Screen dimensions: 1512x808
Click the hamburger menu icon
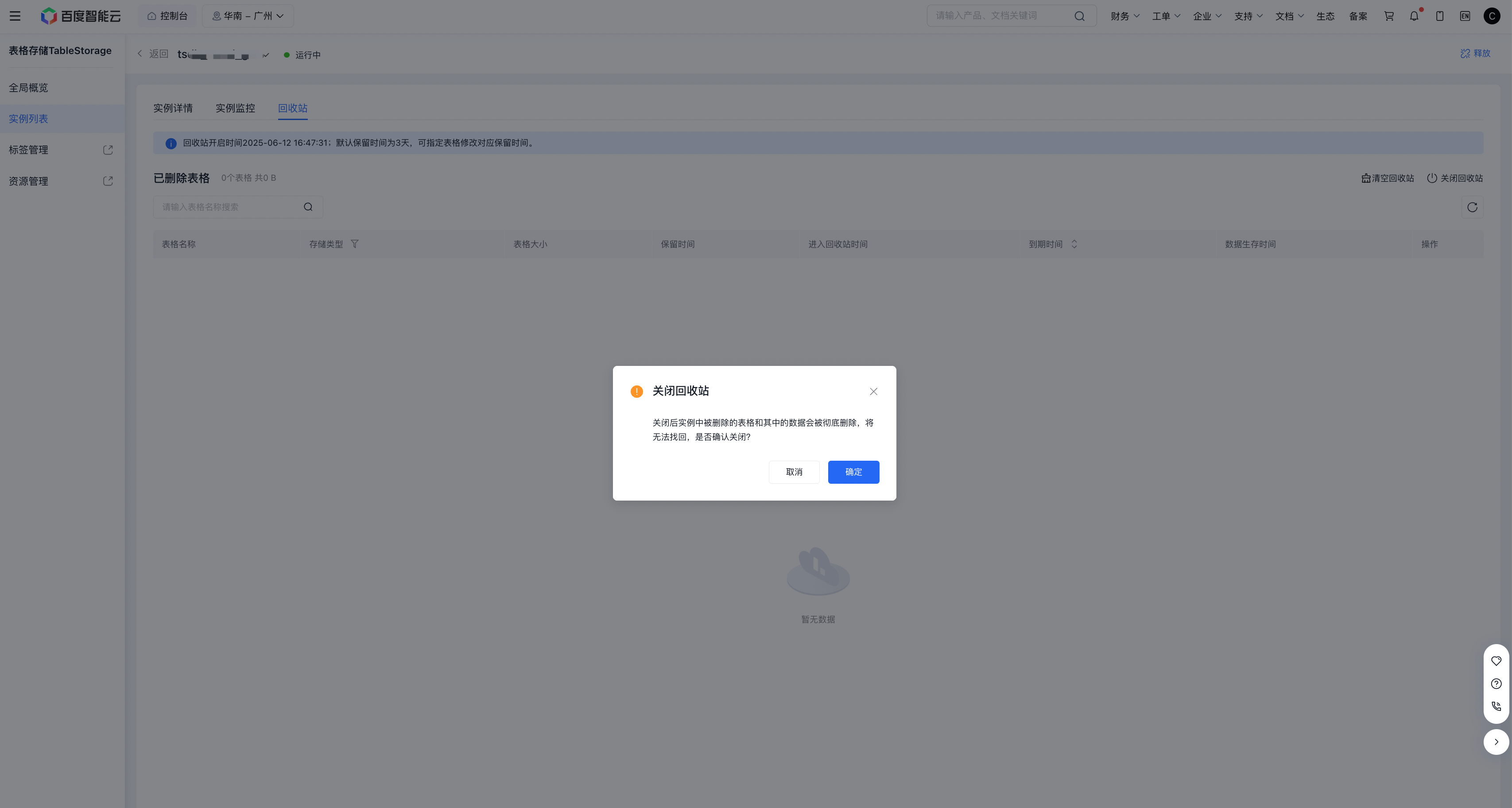coord(15,16)
